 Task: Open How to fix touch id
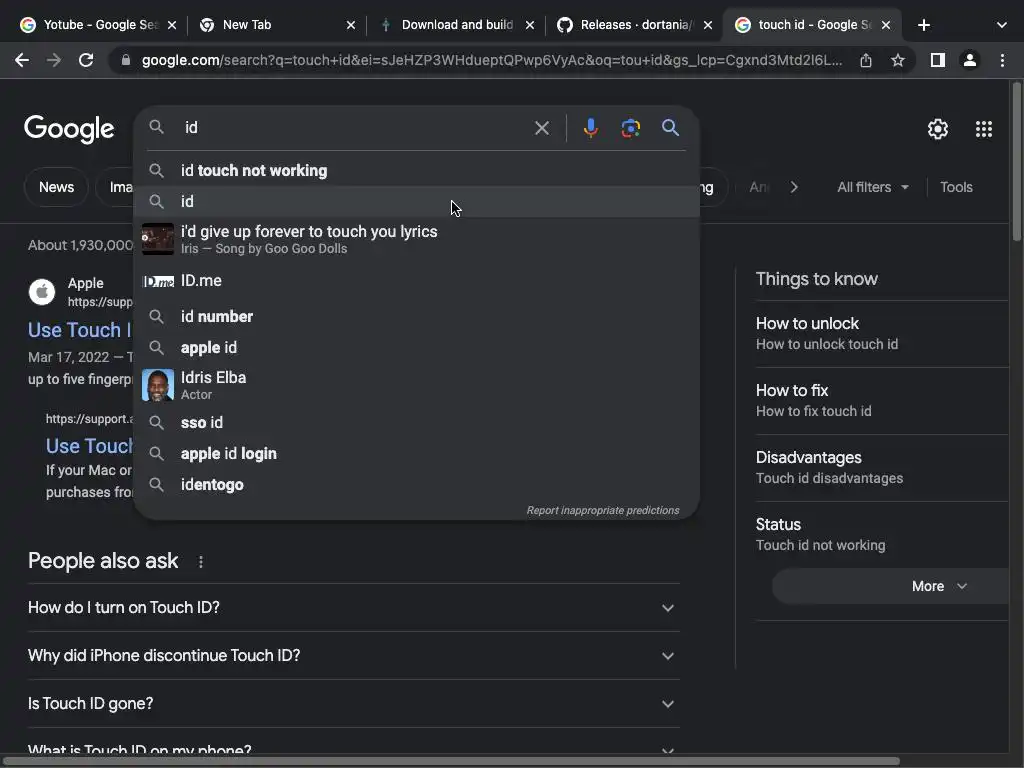point(882,400)
